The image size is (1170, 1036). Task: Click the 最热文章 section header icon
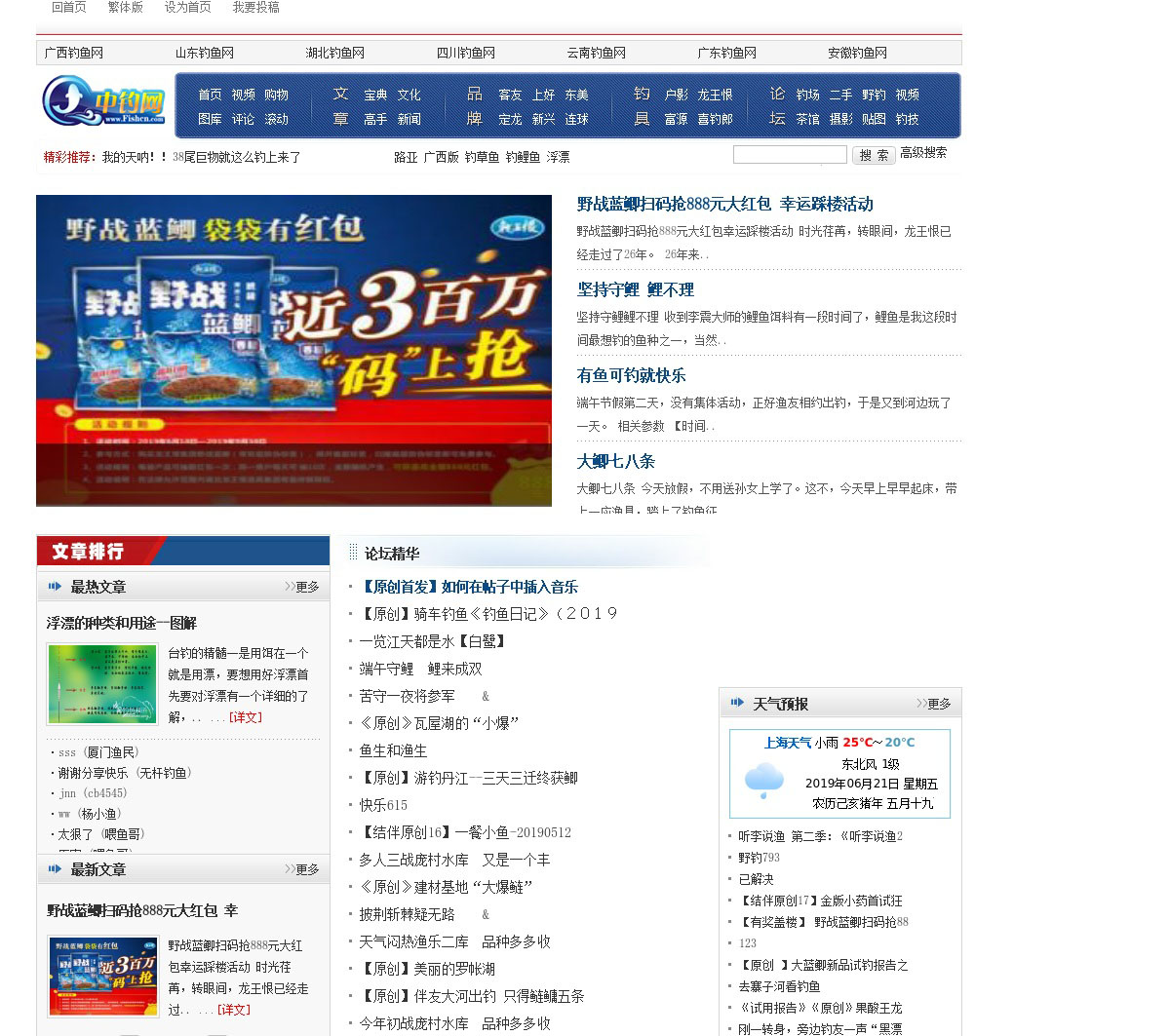(55, 587)
